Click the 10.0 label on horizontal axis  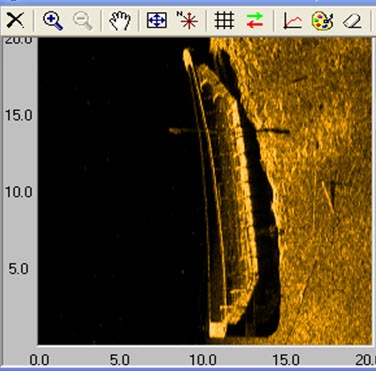203,360
